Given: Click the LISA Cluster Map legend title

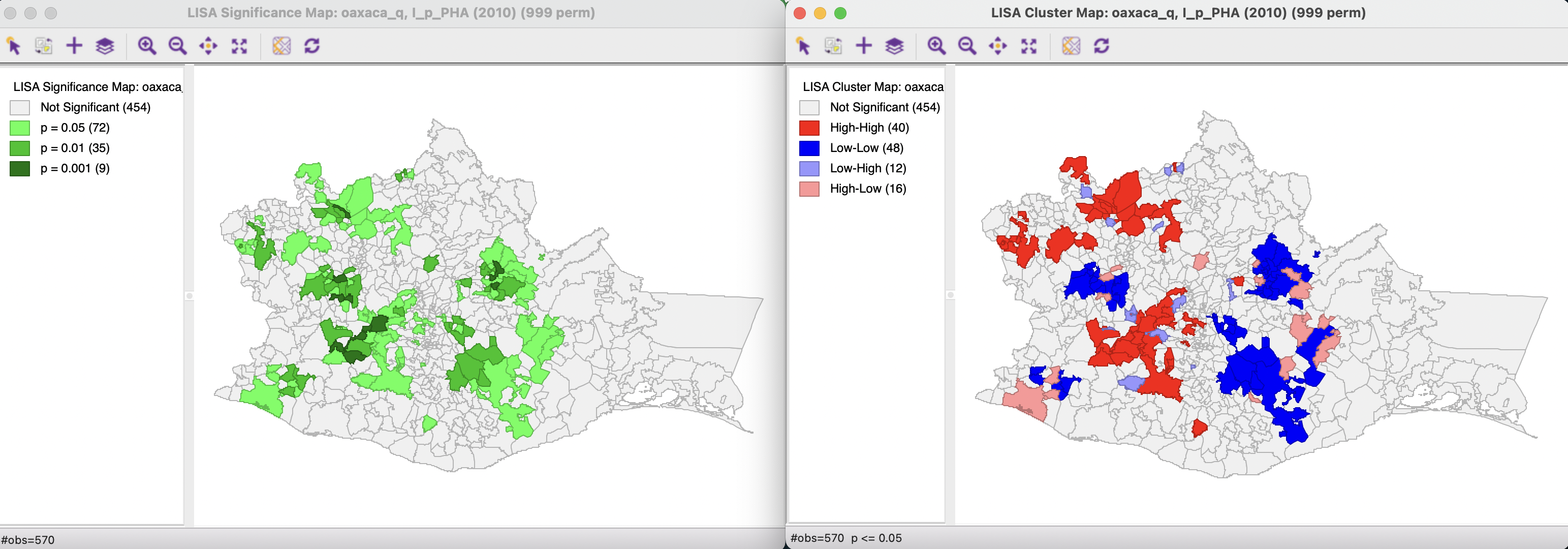Looking at the screenshot, I should [x=873, y=87].
